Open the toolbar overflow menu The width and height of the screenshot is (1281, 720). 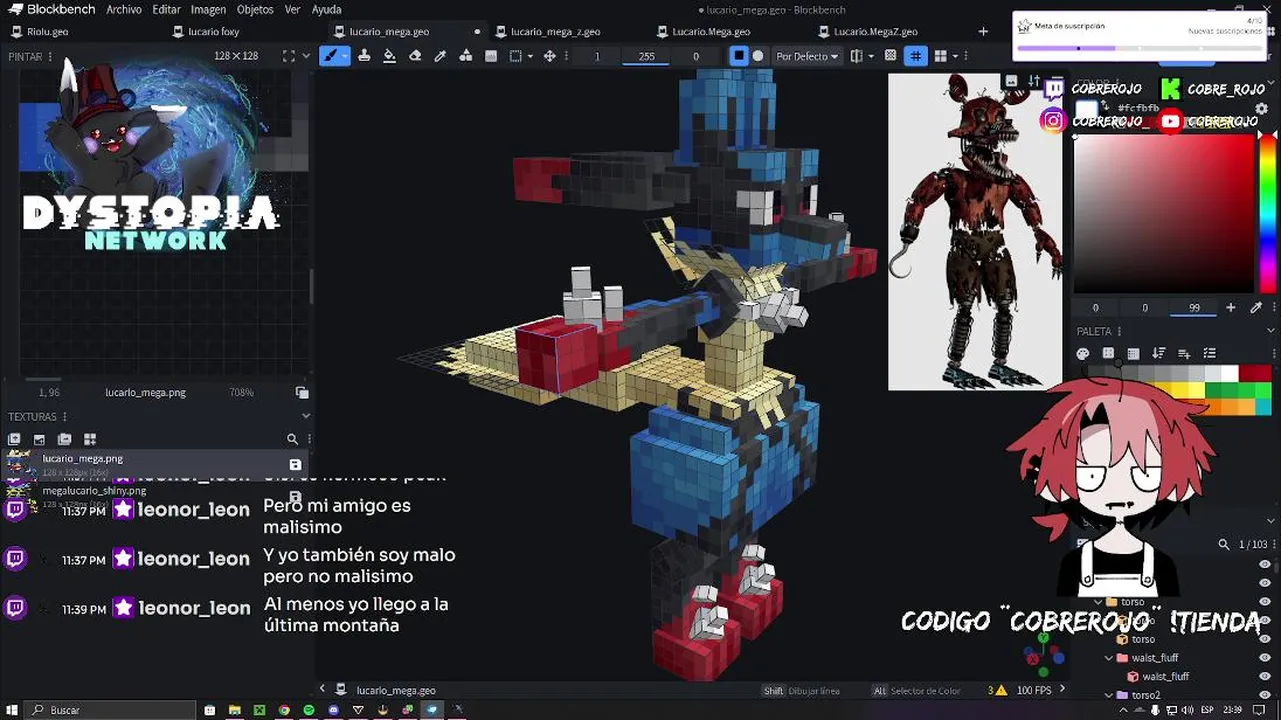coord(968,56)
